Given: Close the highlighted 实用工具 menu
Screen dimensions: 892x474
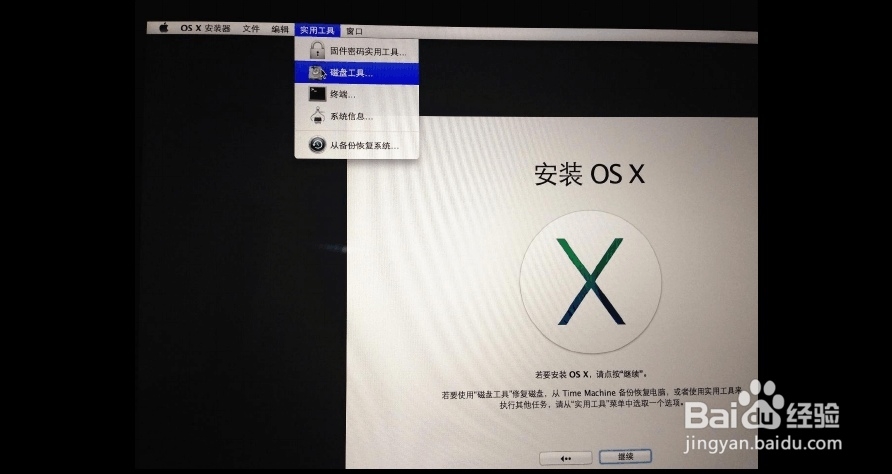Looking at the screenshot, I should [x=317, y=30].
